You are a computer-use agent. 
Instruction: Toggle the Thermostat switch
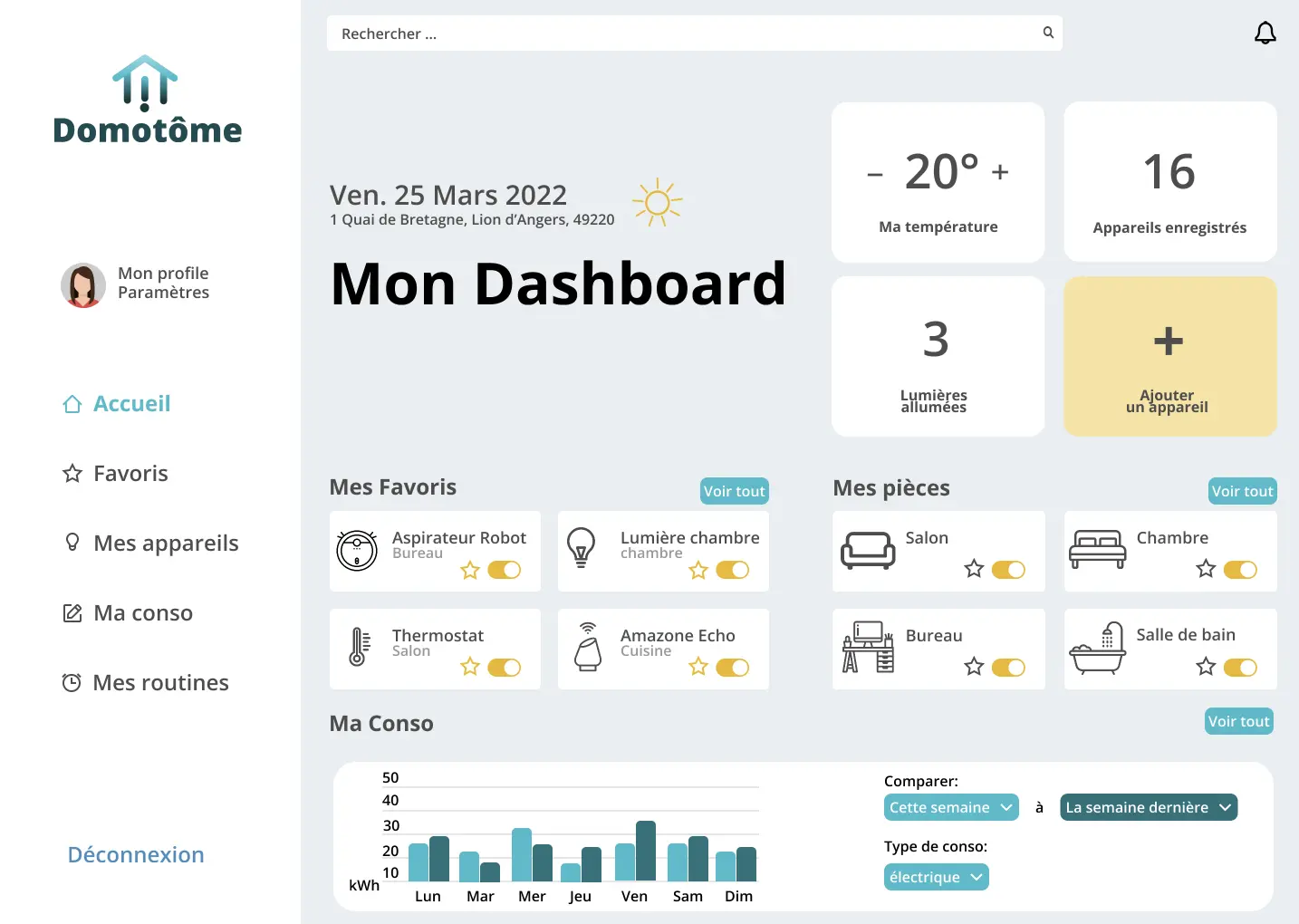[x=505, y=668]
